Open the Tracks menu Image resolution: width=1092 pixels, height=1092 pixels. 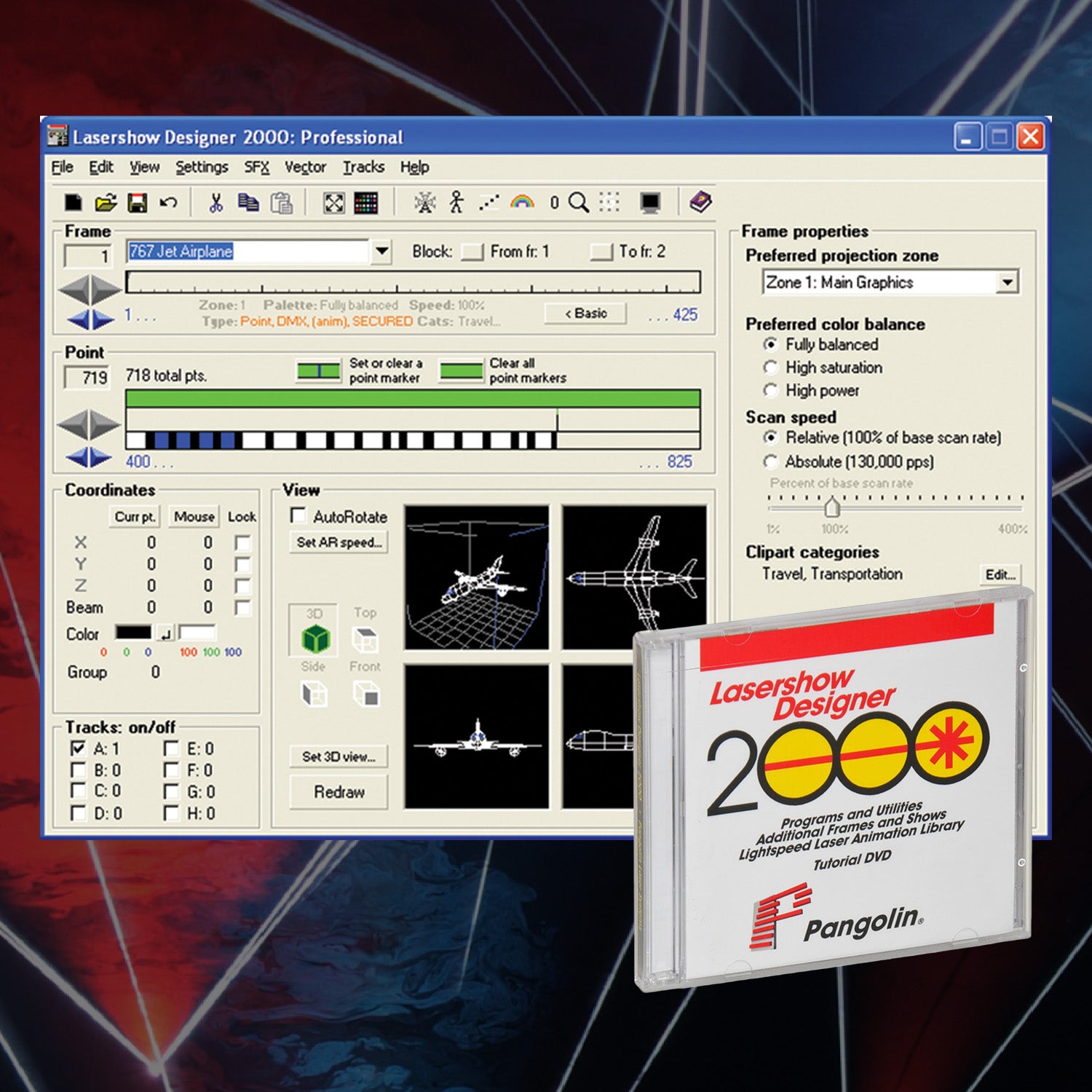pos(363,167)
